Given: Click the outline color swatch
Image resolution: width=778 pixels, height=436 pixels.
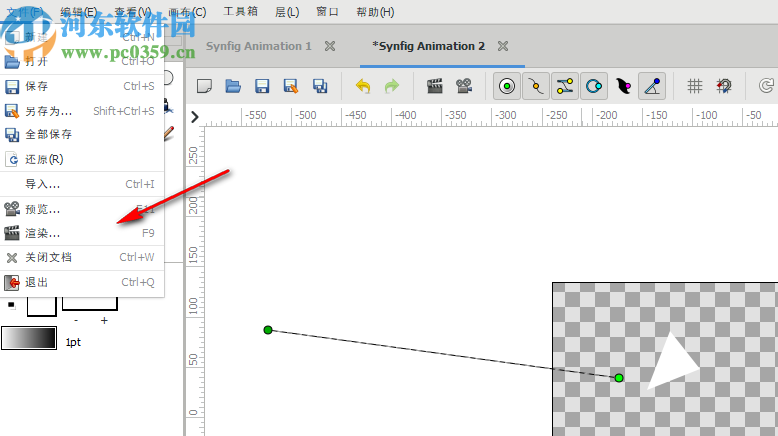Looking at the screenshot, I should tap(42, 305).
